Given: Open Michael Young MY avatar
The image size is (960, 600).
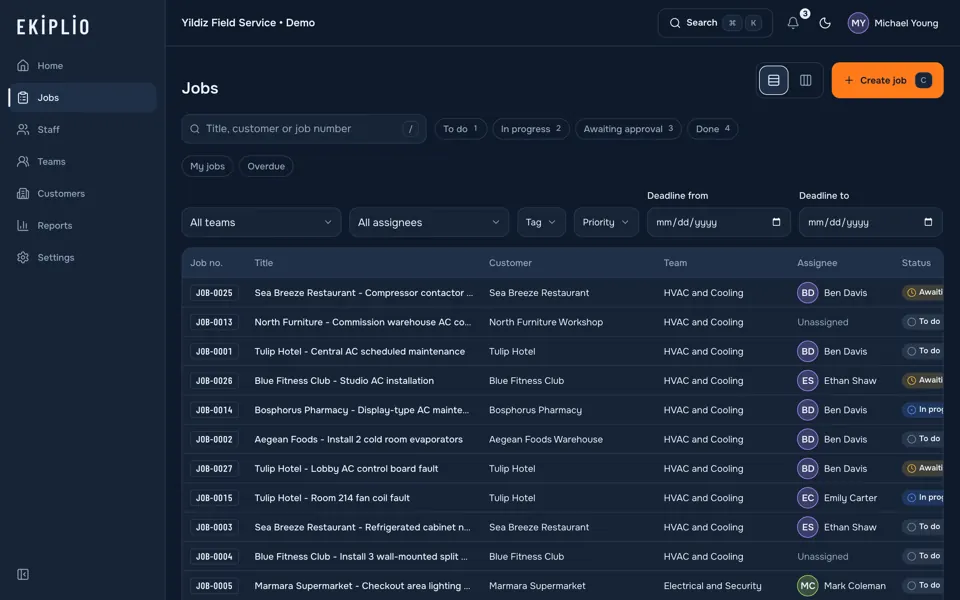Looking at the screenshot, I should click(858, 23).
